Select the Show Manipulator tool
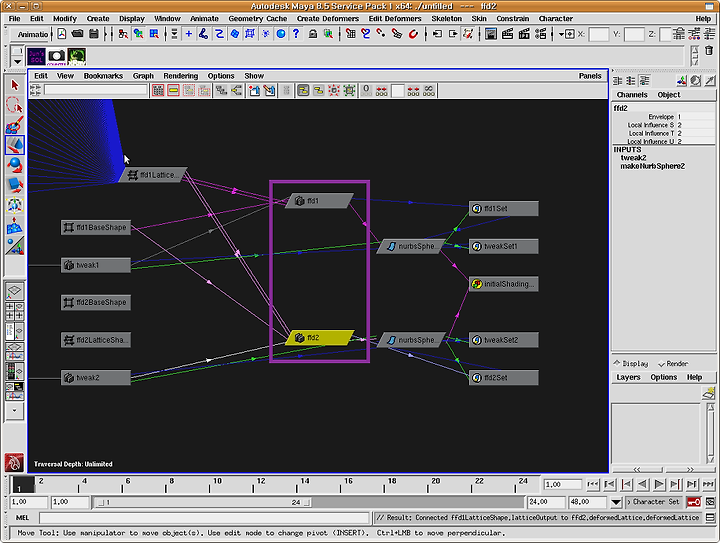Image resolution: width=720 pixels, height=543 pixels. point(15,246)
